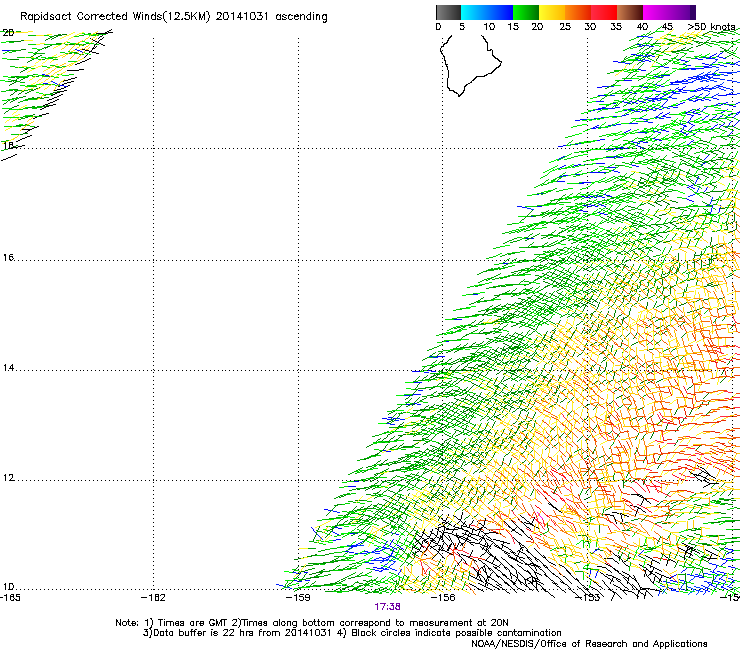
Task: Click the date '20141031' in the title
Action: click(x=242, y=17)
